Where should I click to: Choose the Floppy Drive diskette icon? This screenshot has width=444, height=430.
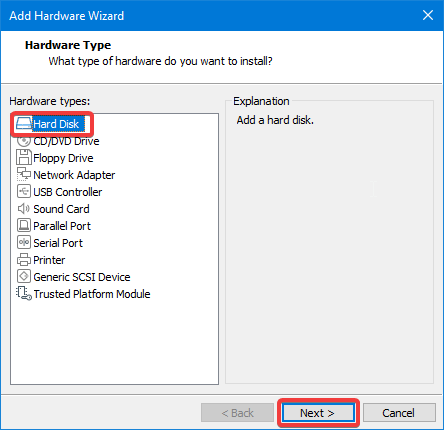tap(24, 158)
